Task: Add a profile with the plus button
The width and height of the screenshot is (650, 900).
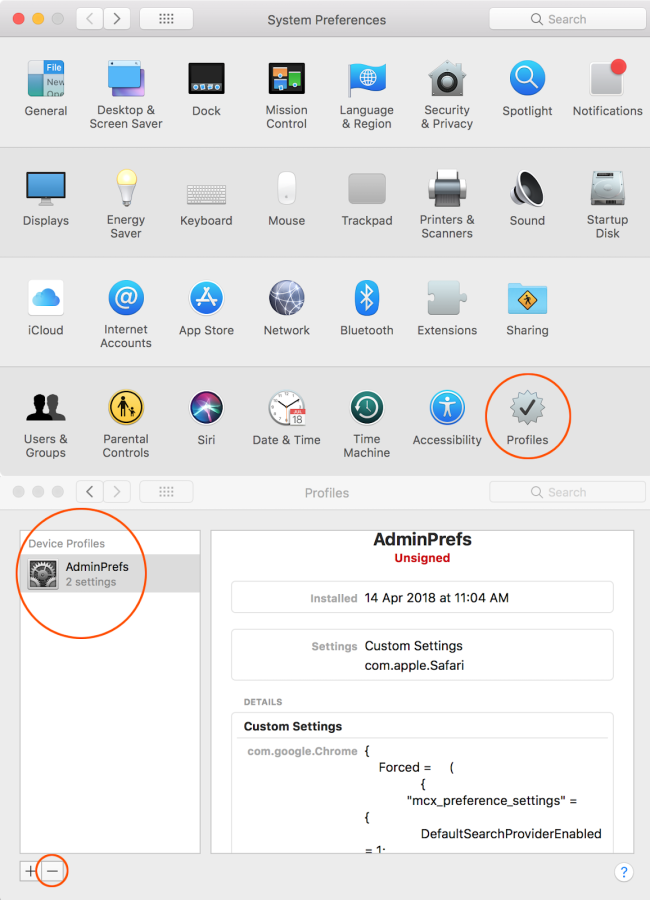Action: (30, 871)
